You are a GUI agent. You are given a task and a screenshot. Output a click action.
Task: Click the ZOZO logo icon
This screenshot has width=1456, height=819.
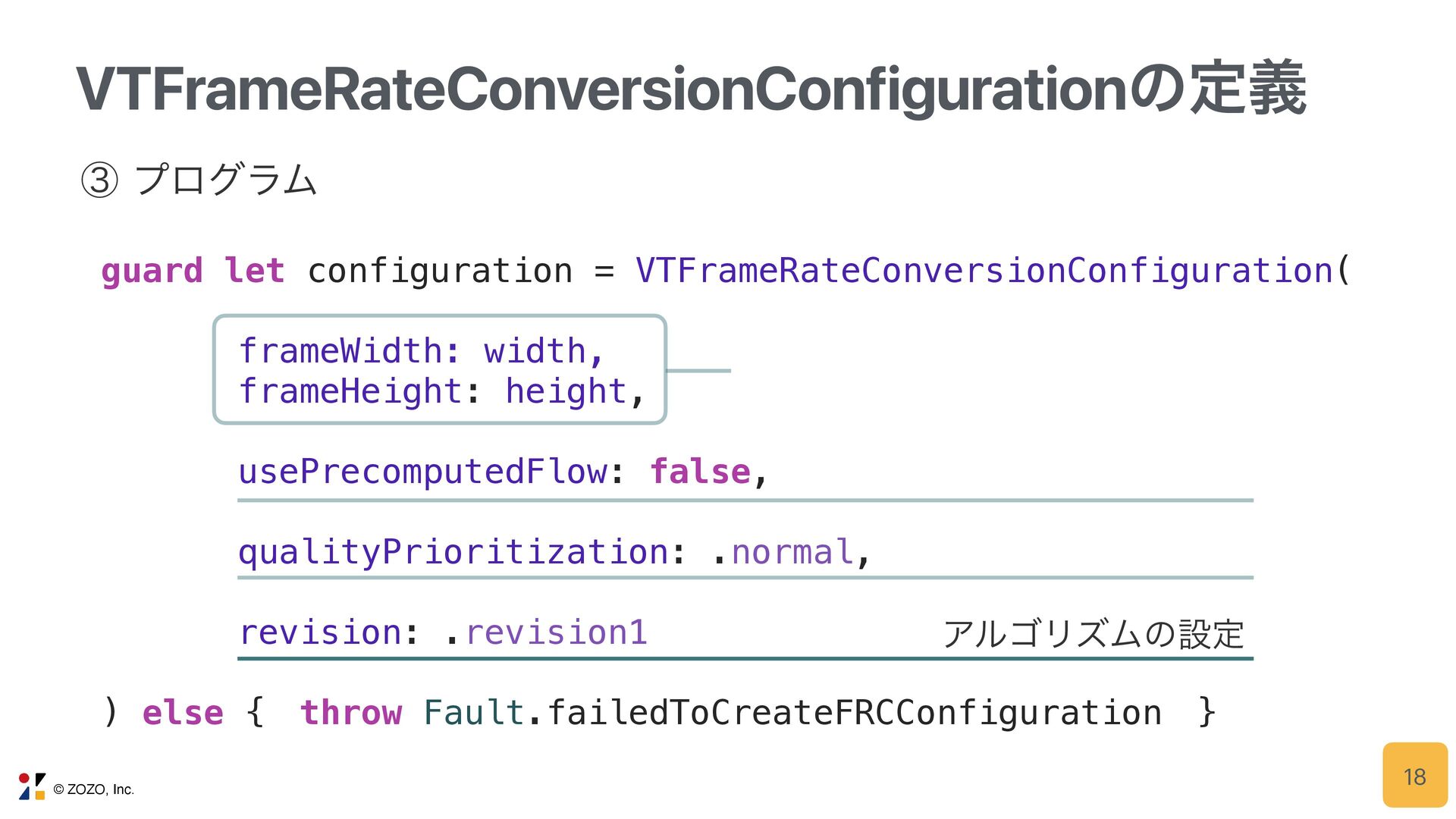click(32, 786)
